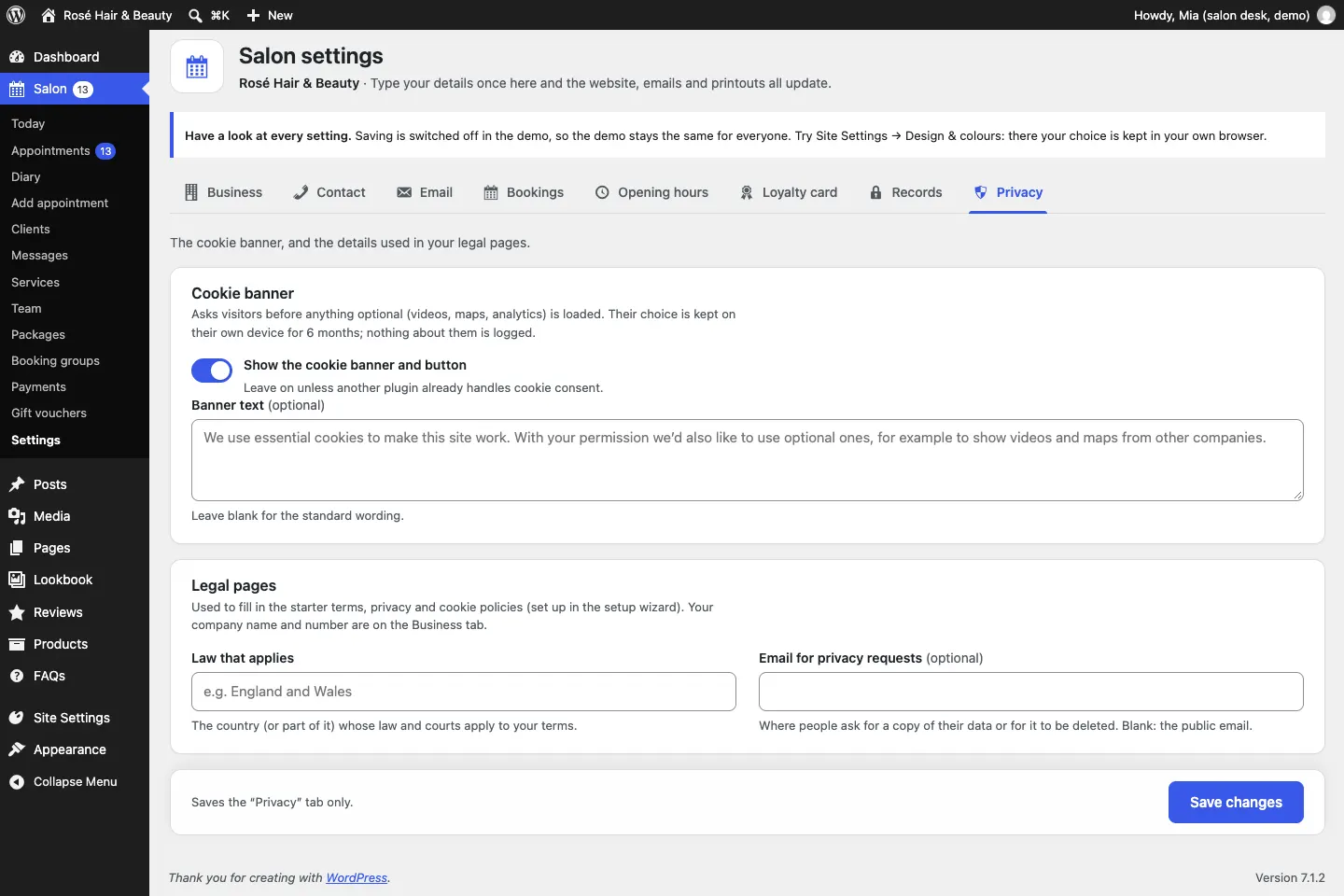Screen dimensions: 1344x896
Task: Click the Salon settings calendar icon
Action: pos(197,66)
